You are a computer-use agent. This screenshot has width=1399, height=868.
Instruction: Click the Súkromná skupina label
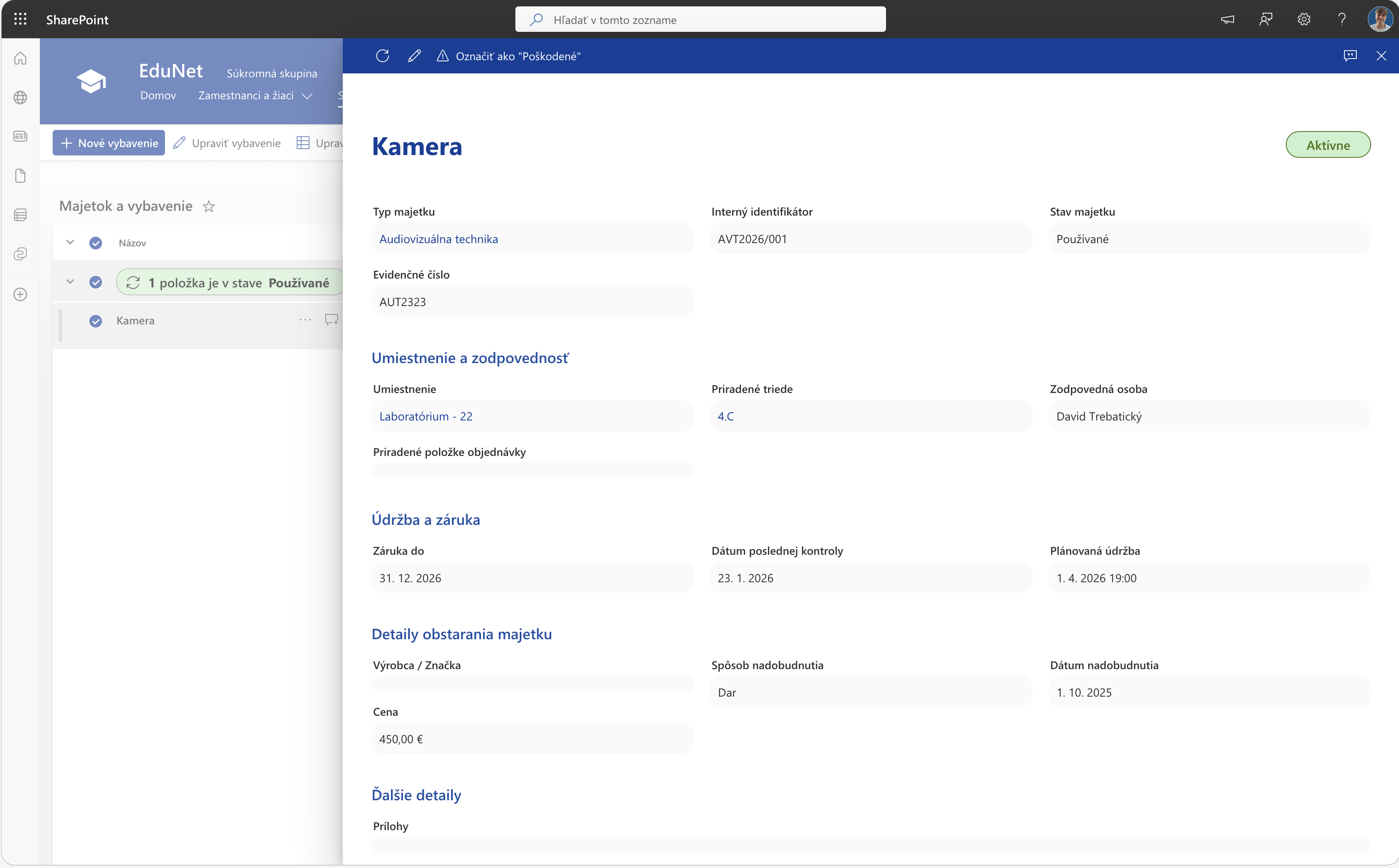click(271, 73)
